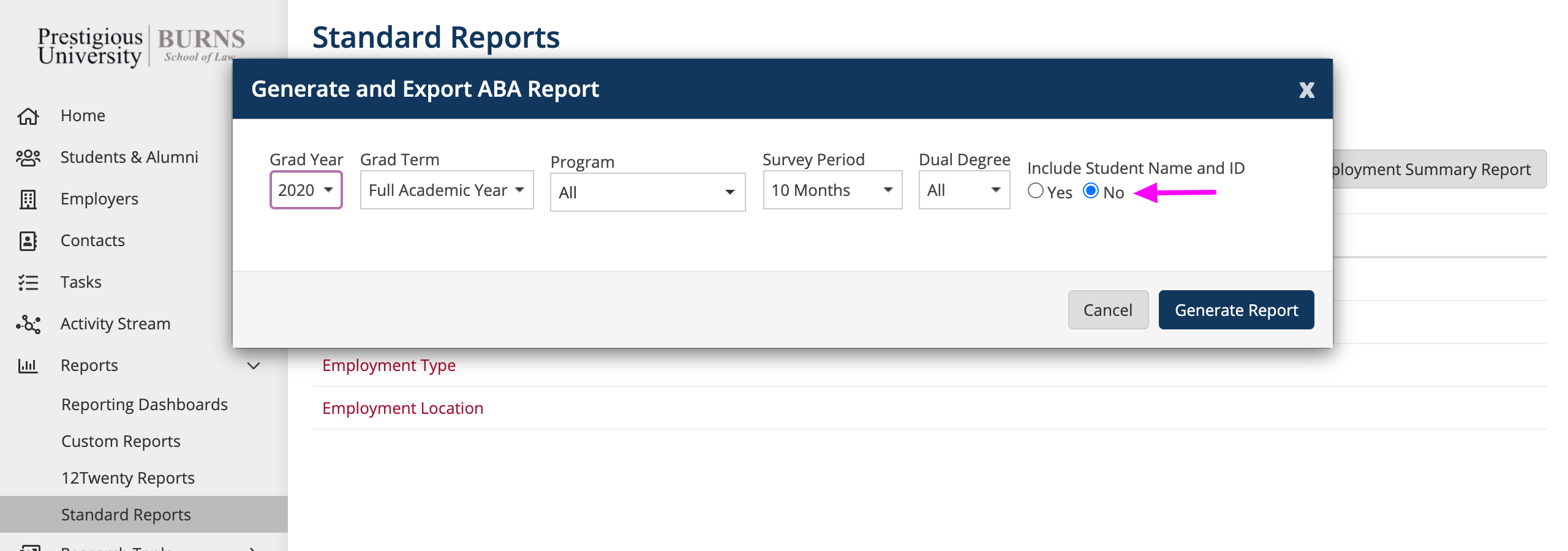Viewport: 1568px width, 551px height.
Task: Click the Tasks checklist icon
Action: [x=28, y=282]
